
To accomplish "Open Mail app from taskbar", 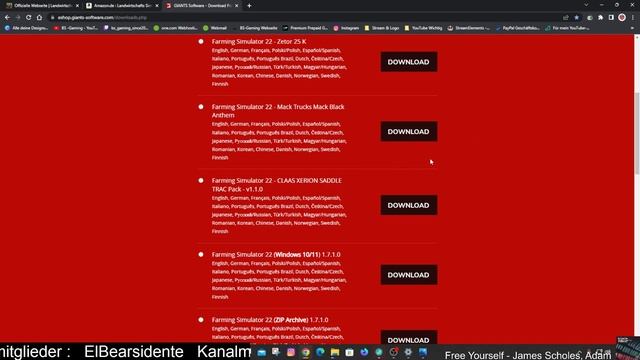I will [x=261, y=352].
